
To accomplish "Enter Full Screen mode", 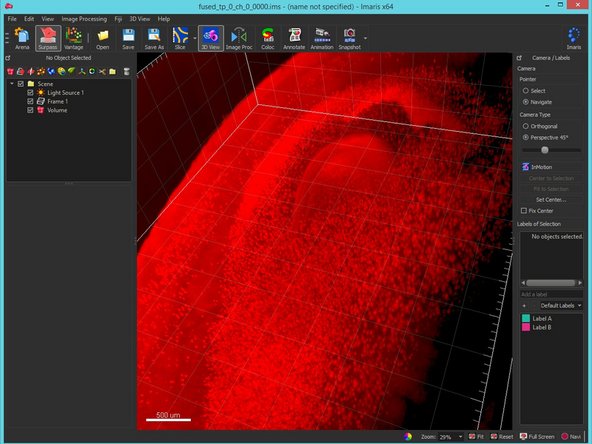I will coord(537,437).
